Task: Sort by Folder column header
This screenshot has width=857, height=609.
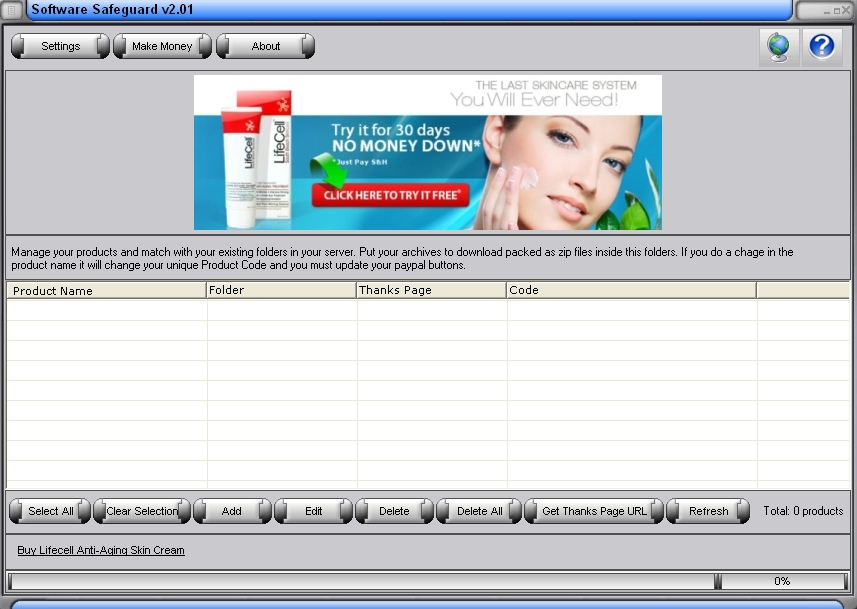Action: coord(281,290)
